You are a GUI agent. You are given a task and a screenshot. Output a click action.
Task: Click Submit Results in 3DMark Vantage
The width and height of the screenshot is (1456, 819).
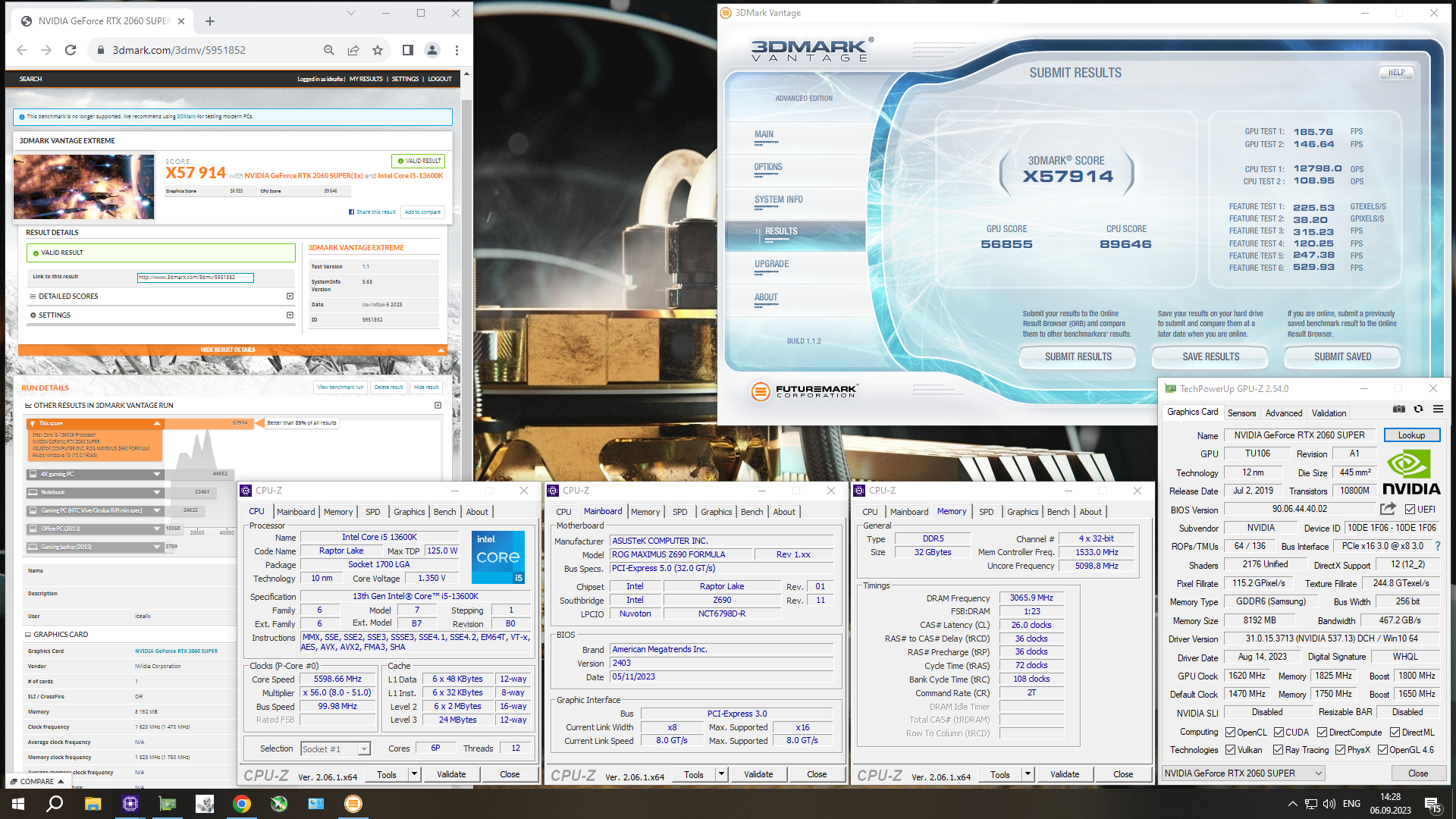(1078, 356)
